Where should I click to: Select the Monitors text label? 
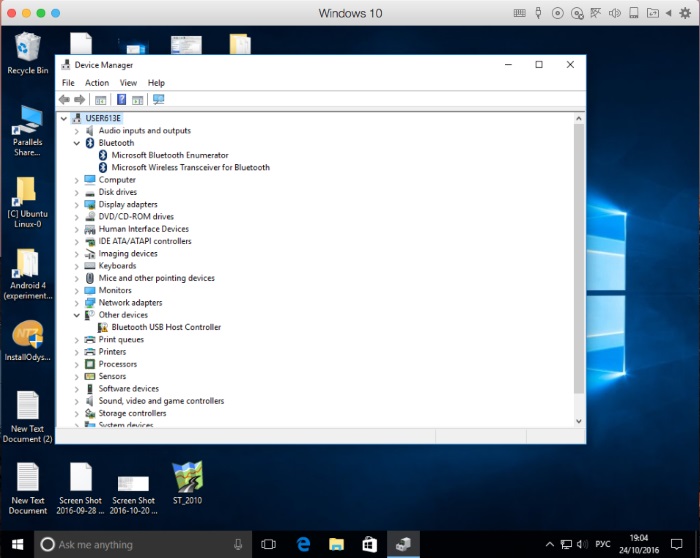click(115, 290)
